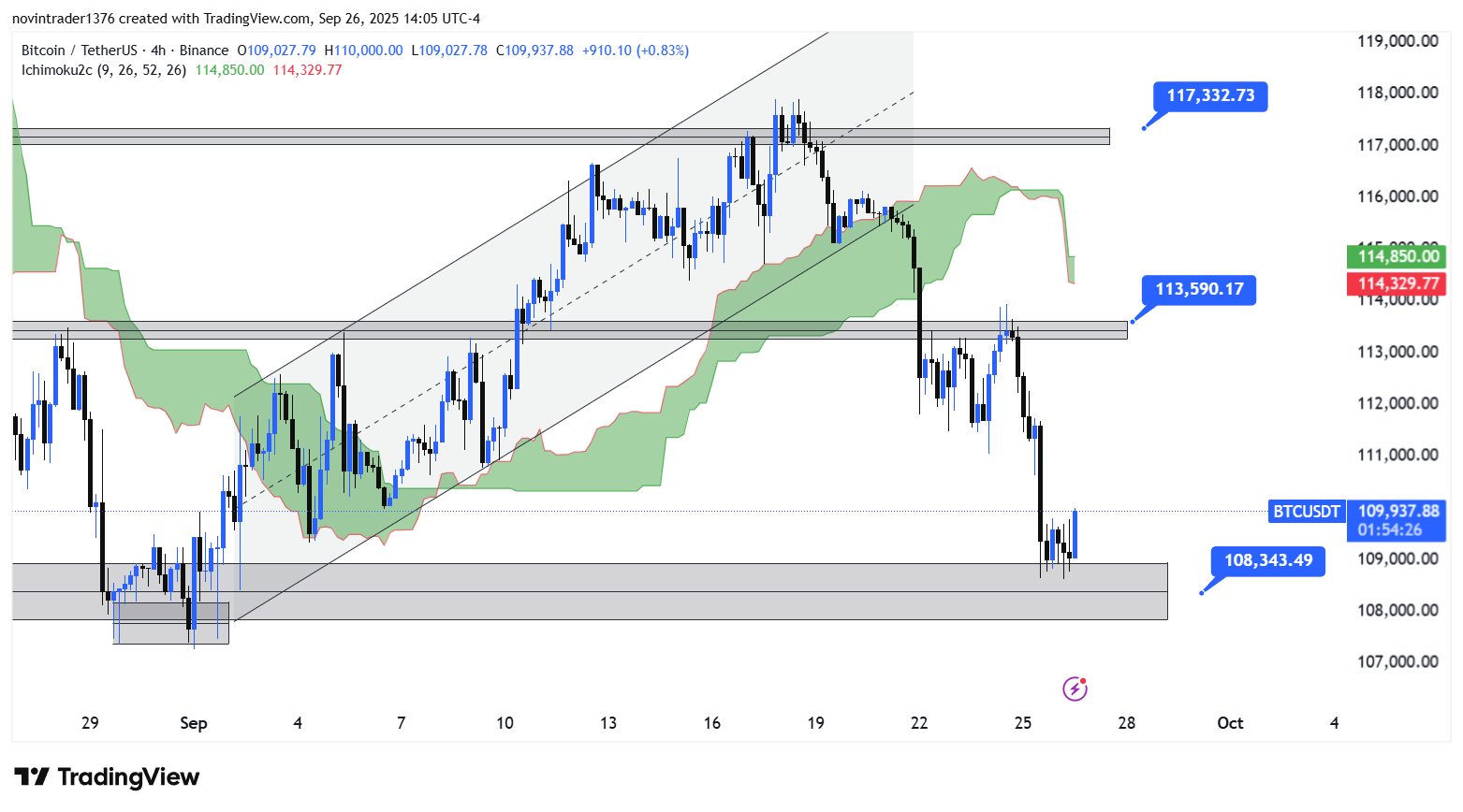Click the 107,000.00 price scale label
1463x812 pixels.
coord(1397,661)
